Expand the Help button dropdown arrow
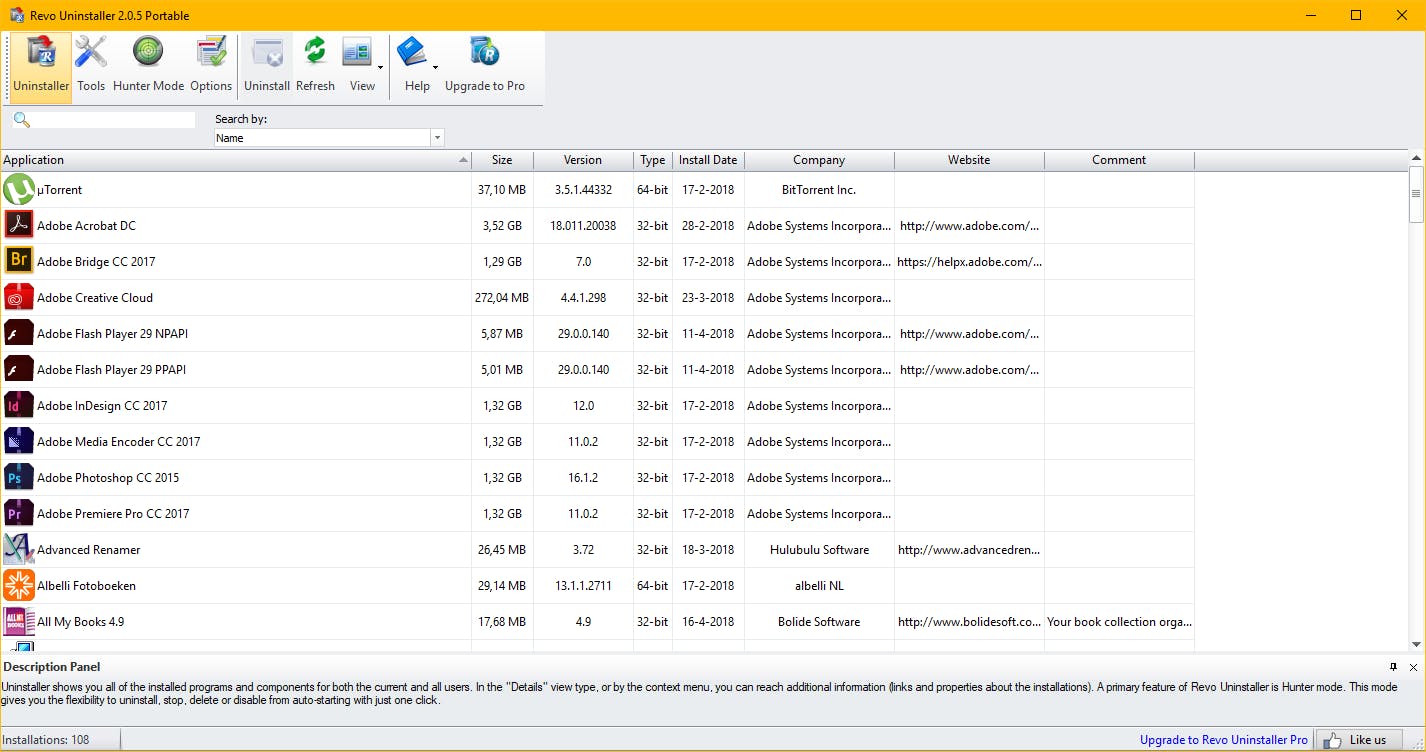Viewport: 1426px width, 752px height. point(436,67)
